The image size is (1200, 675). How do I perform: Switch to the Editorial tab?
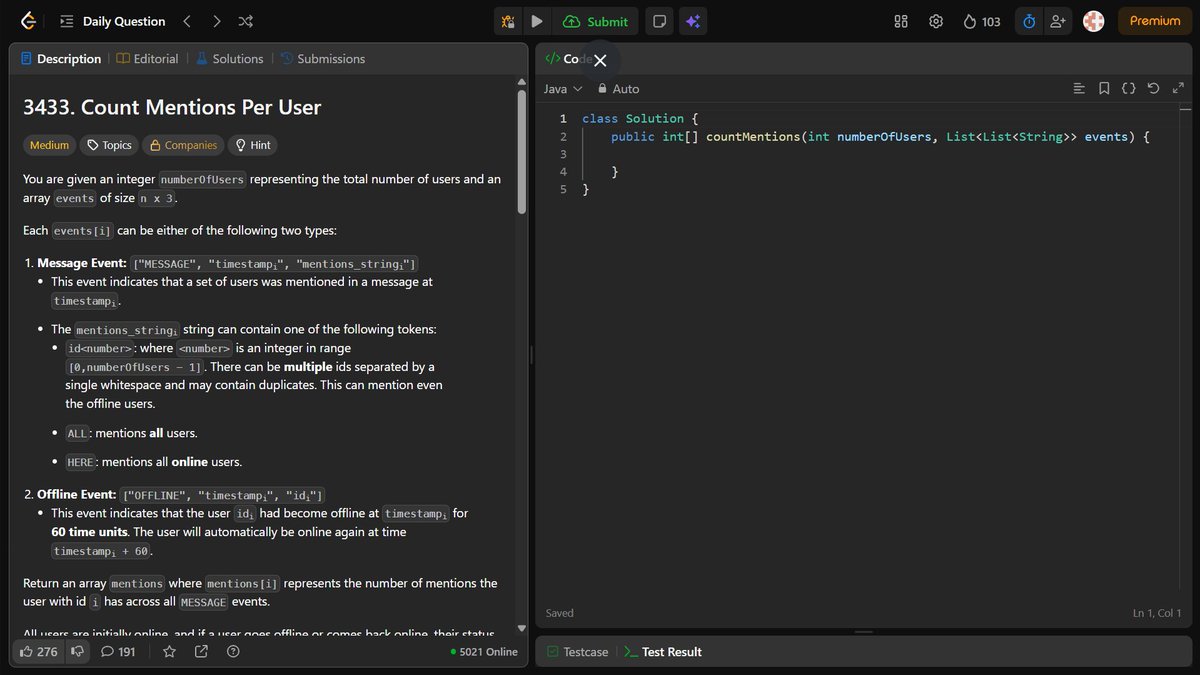[147, 59]
